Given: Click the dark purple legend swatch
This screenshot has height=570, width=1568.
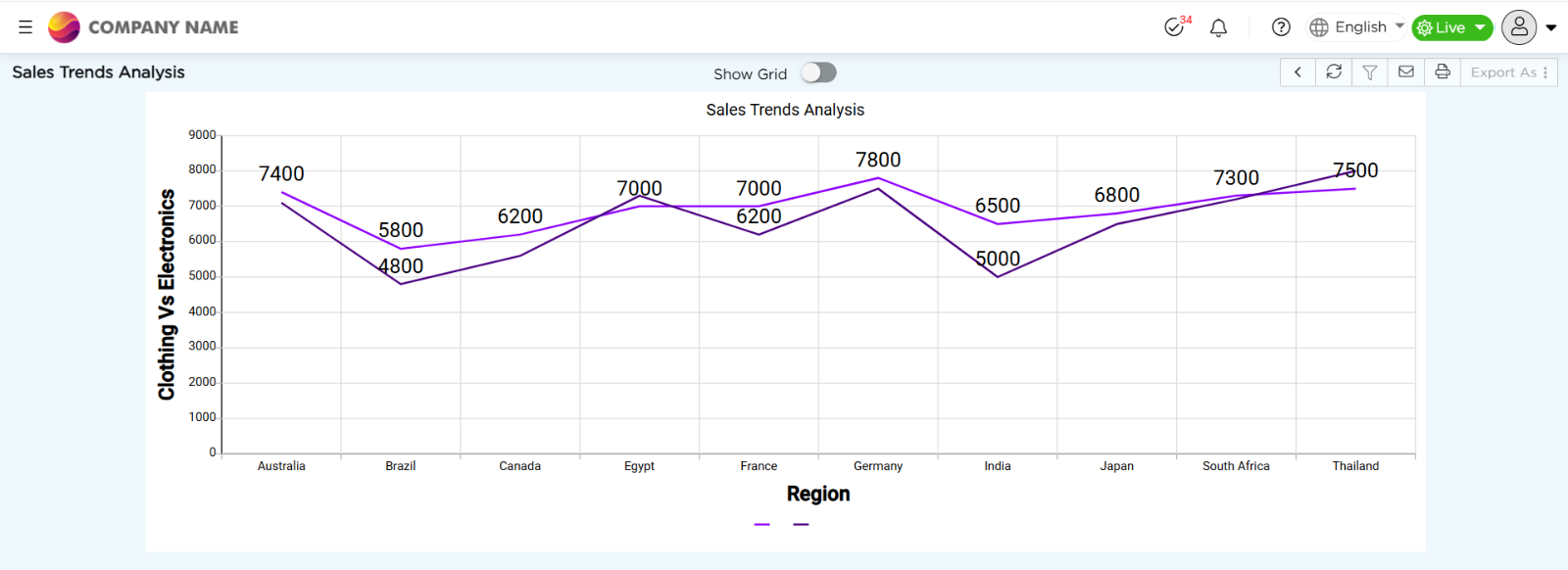Looking at the screenshot, I should [801, 525].
